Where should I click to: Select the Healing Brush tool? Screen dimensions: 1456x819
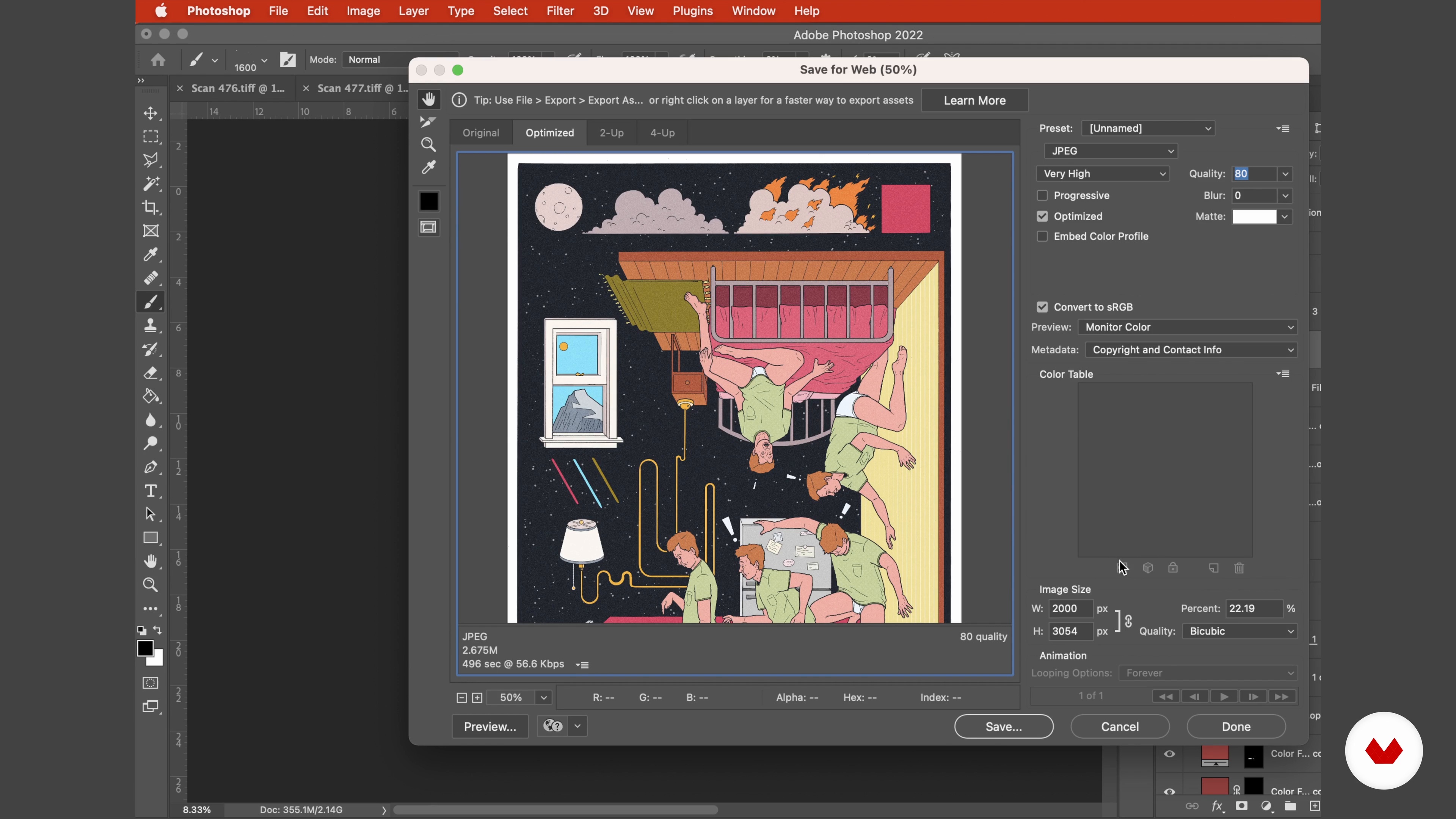click(151, 278)
